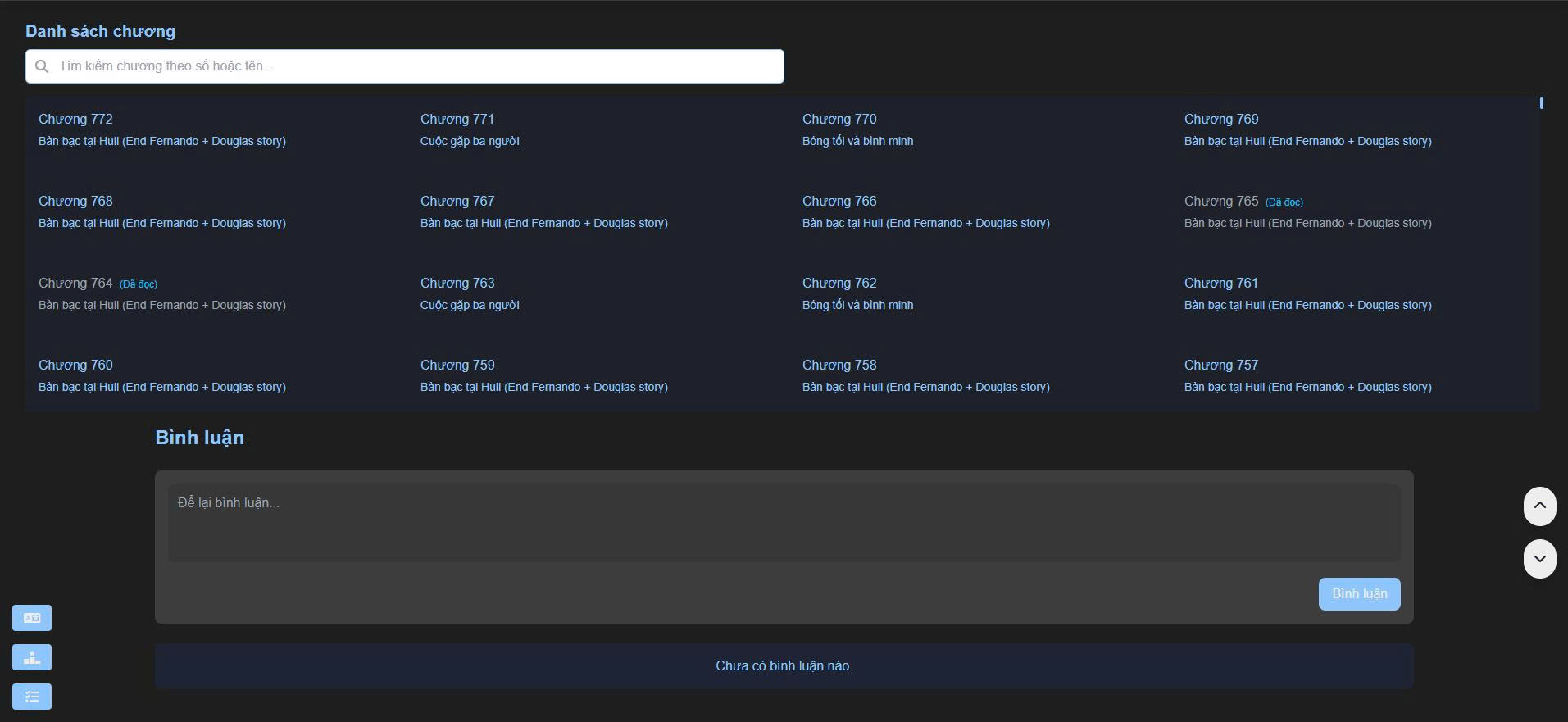The width and height of the screenshot is (1568, 722).
Task: Open the ranking podium icon button
Action: (x=32, y=657)
